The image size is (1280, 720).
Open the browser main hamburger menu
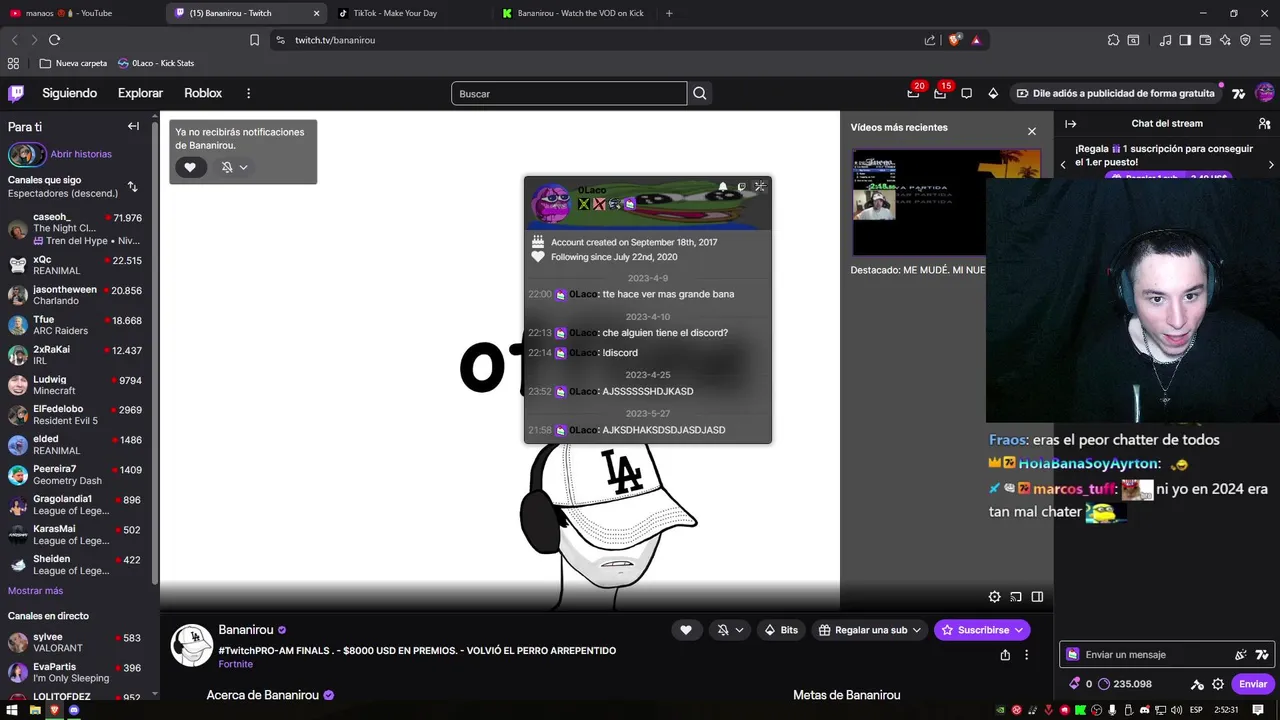click(x=1265, y=40)
